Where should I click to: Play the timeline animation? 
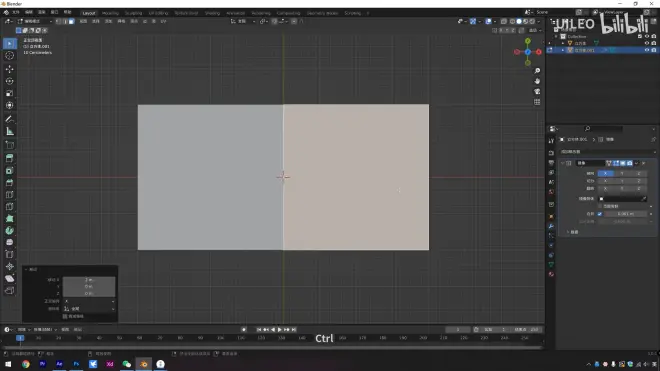(280, 330)
